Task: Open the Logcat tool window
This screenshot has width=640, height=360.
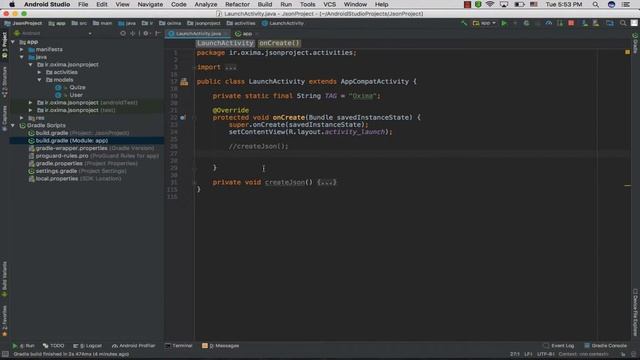Action: tap(87, 346)
